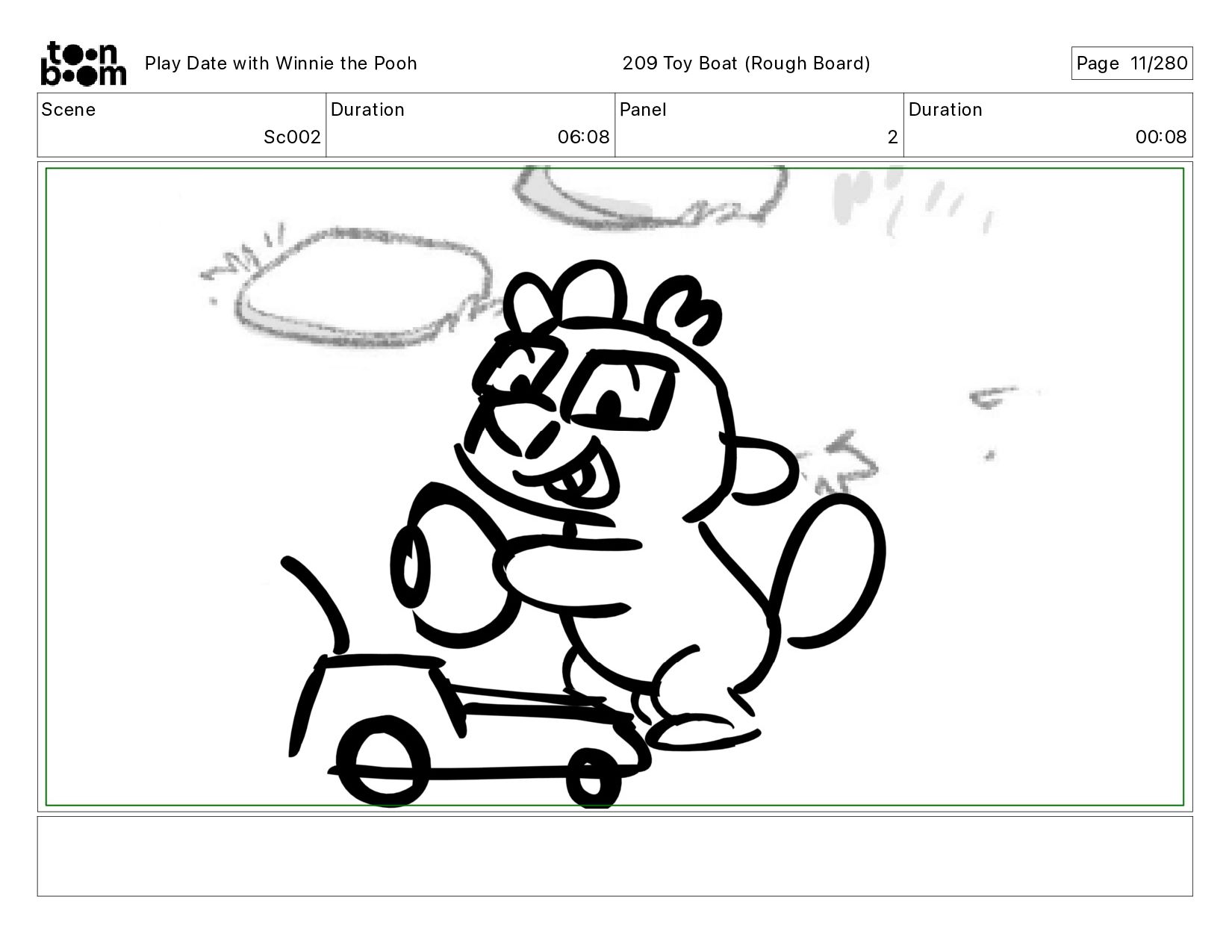Screen dimensions: 1232x952
Task: Click the 'Page 11/280' box
Action: coord(1132,63)
